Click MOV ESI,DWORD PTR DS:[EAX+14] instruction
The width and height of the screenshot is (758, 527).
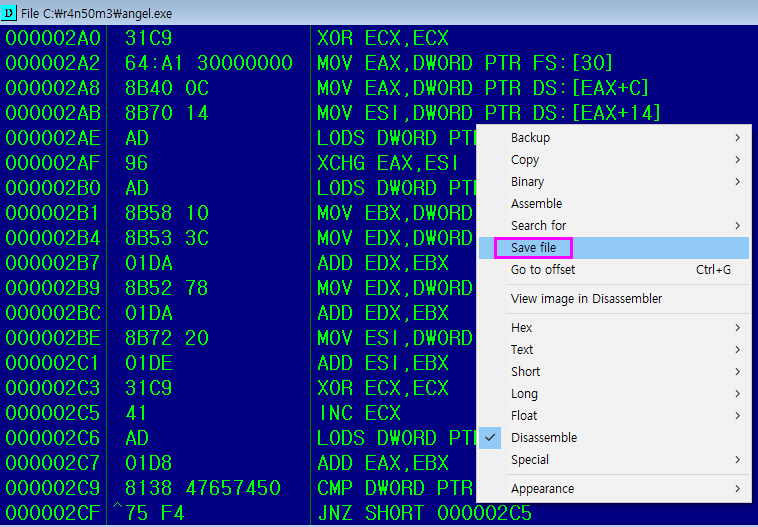488,113
